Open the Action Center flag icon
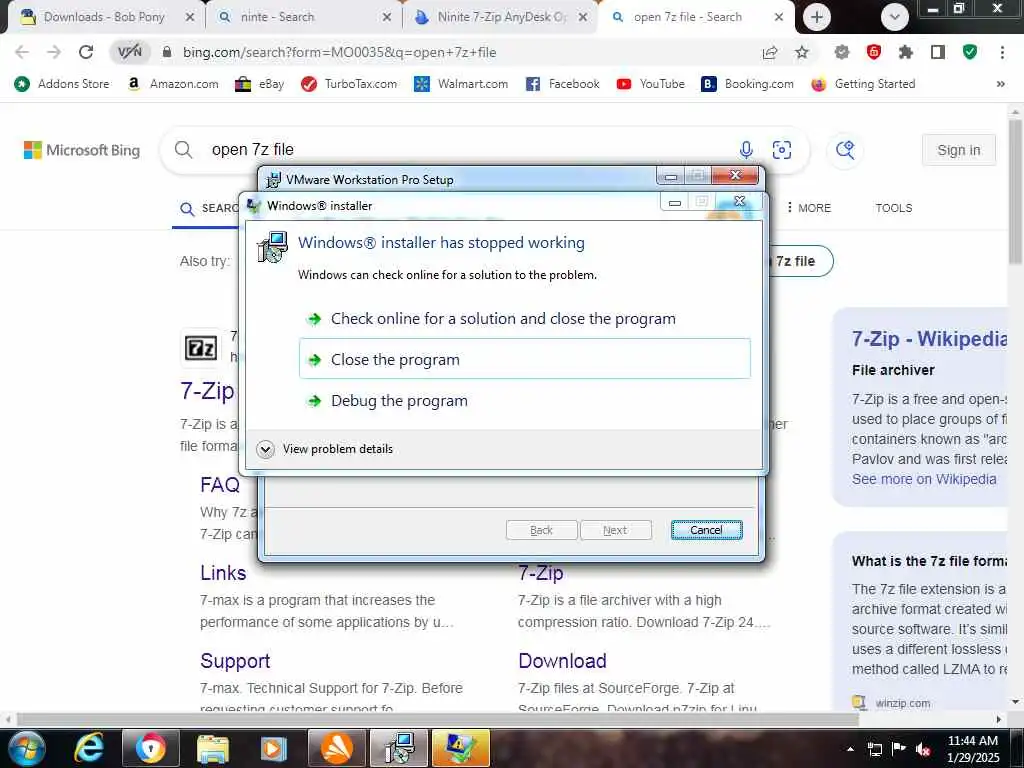This screenshot has height=768, width=1024. click(899, 748)
